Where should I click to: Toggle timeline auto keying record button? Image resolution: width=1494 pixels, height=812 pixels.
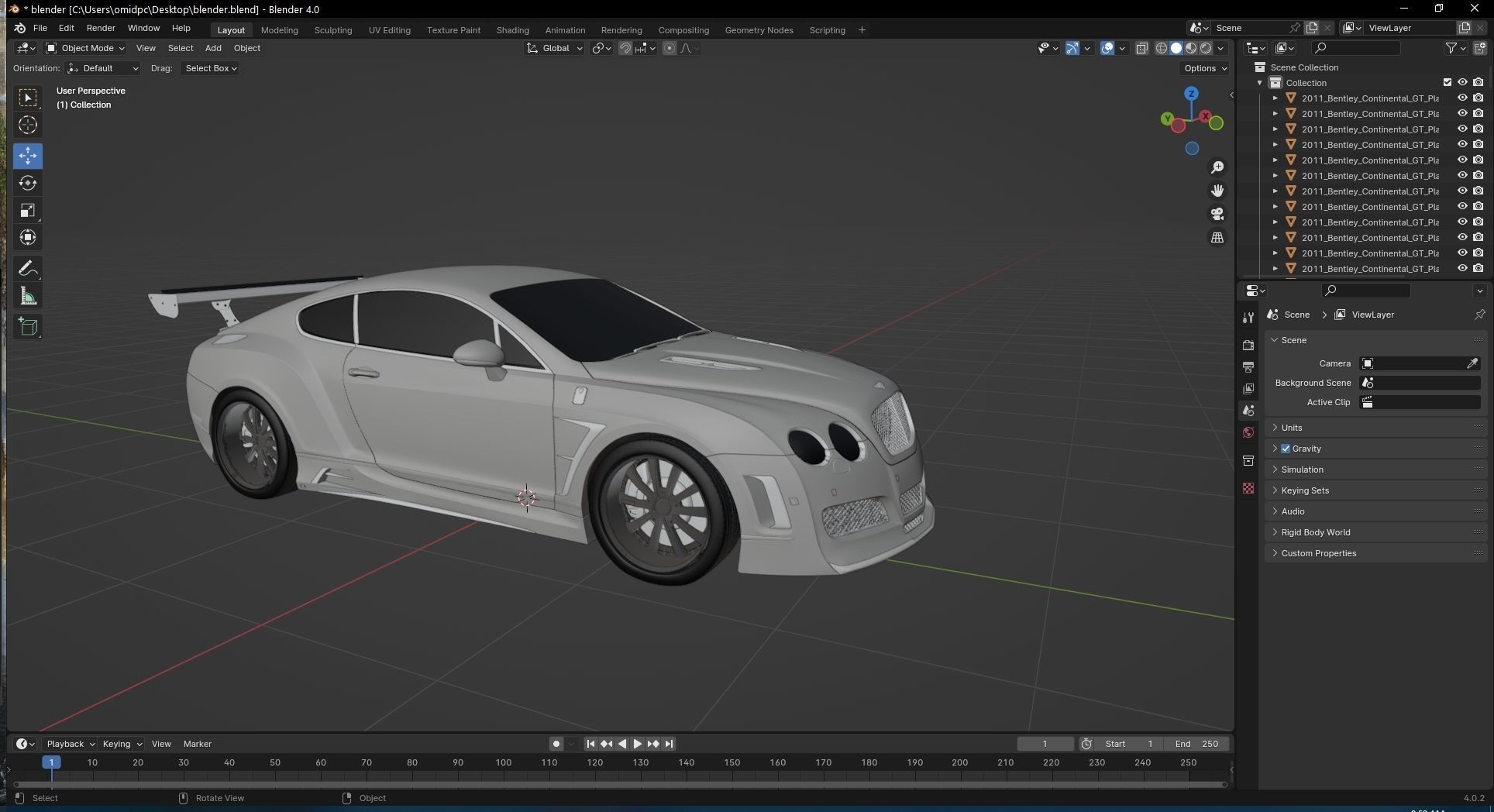pos(556,744)
